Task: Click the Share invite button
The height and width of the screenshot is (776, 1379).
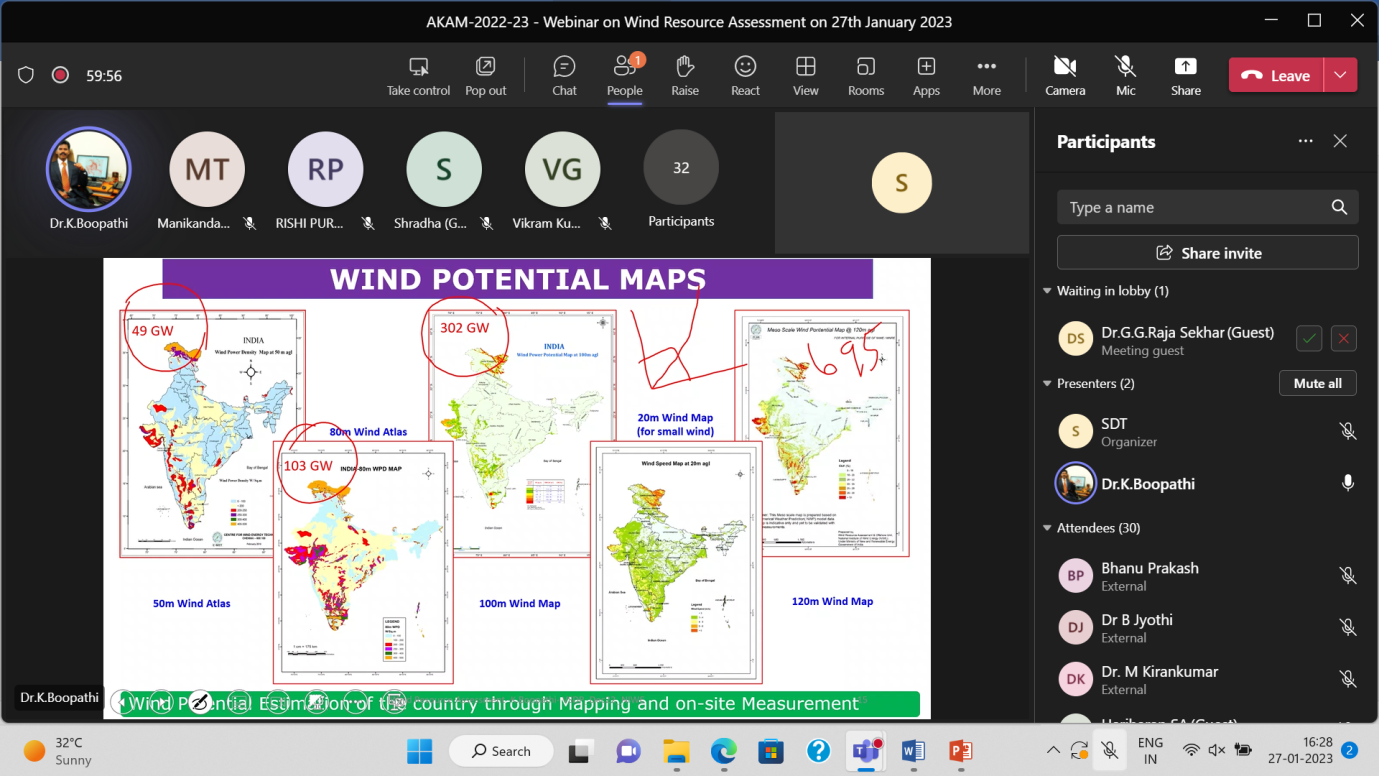Action: pos(1207,253)
